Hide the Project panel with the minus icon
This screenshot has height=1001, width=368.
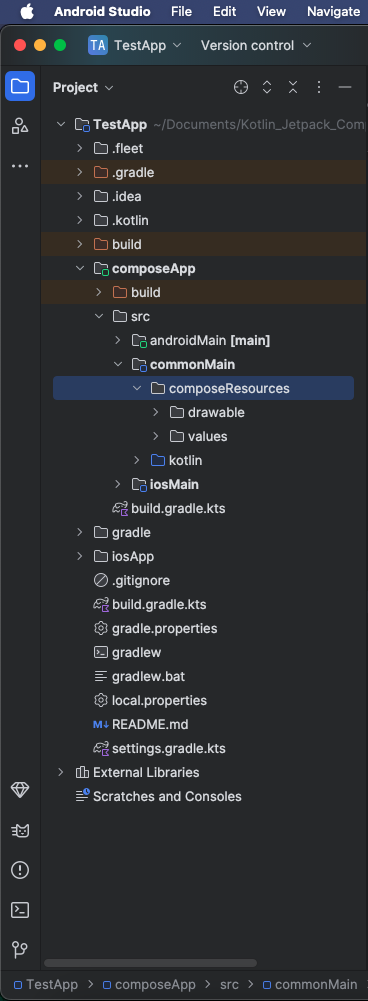click(x=345, y=87)
